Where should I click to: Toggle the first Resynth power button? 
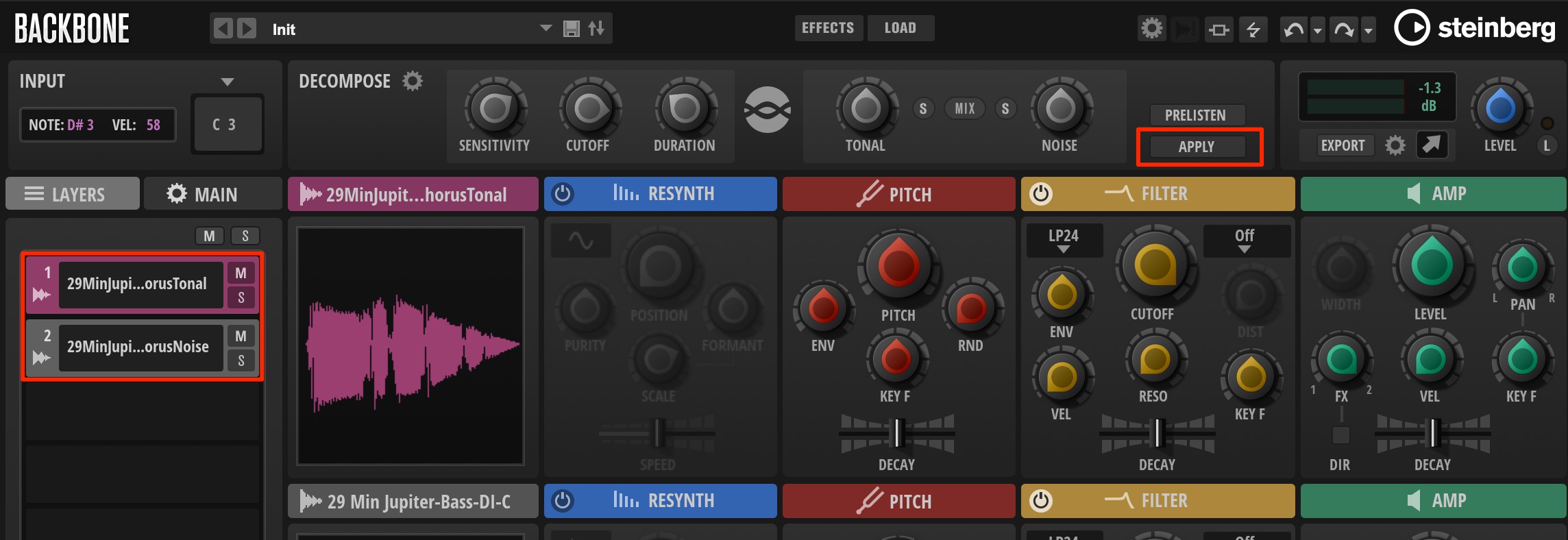[563, 194]
